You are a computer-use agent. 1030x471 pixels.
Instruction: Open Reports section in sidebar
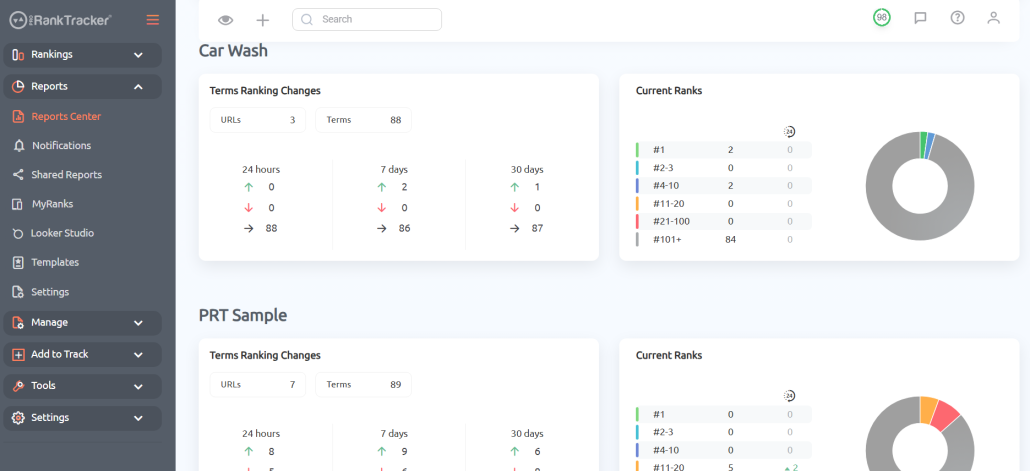click(83, 87)
